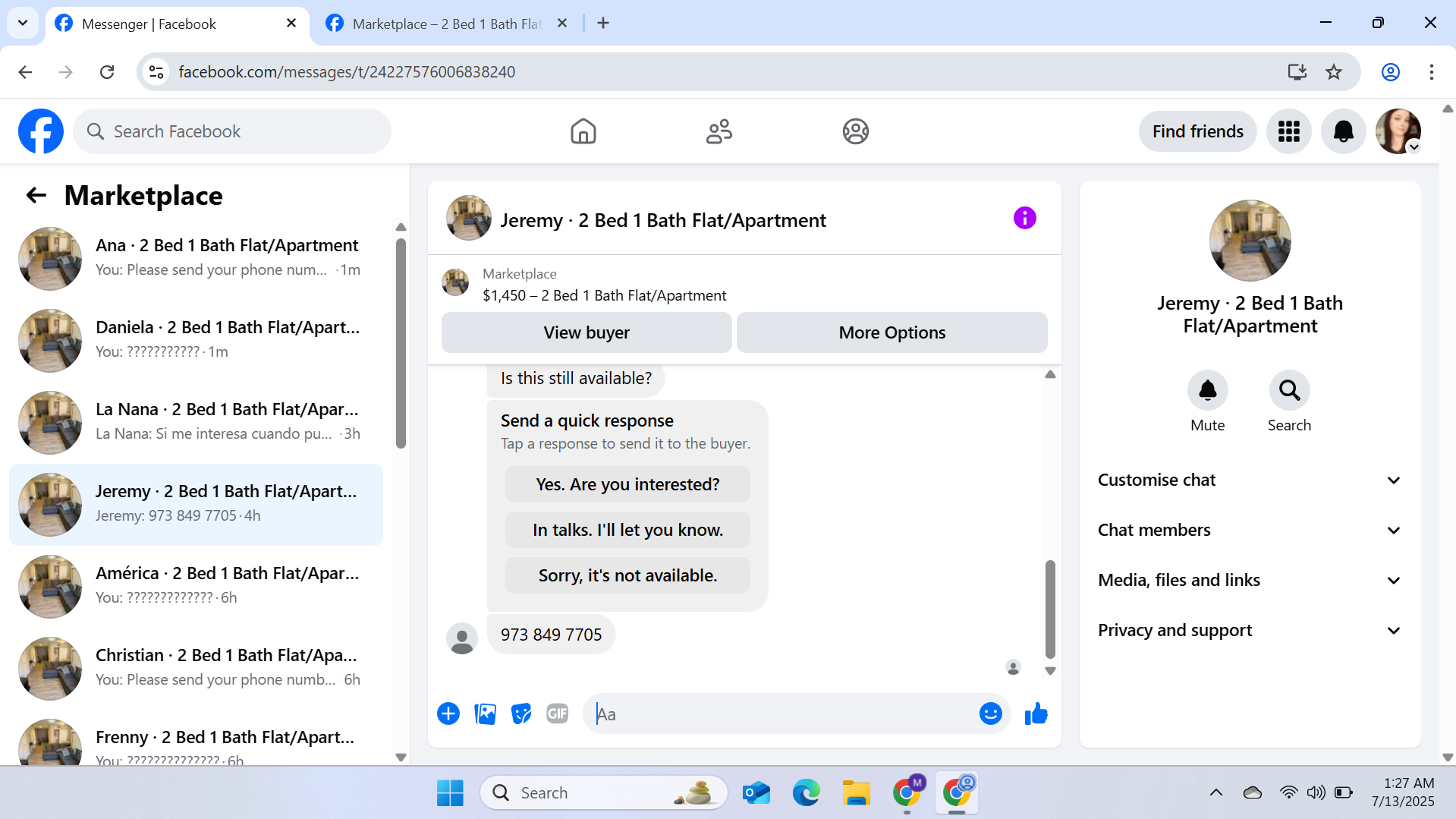Open the Daniela conversation
The height and width of the screenshot is (819, 1456).
197,340
